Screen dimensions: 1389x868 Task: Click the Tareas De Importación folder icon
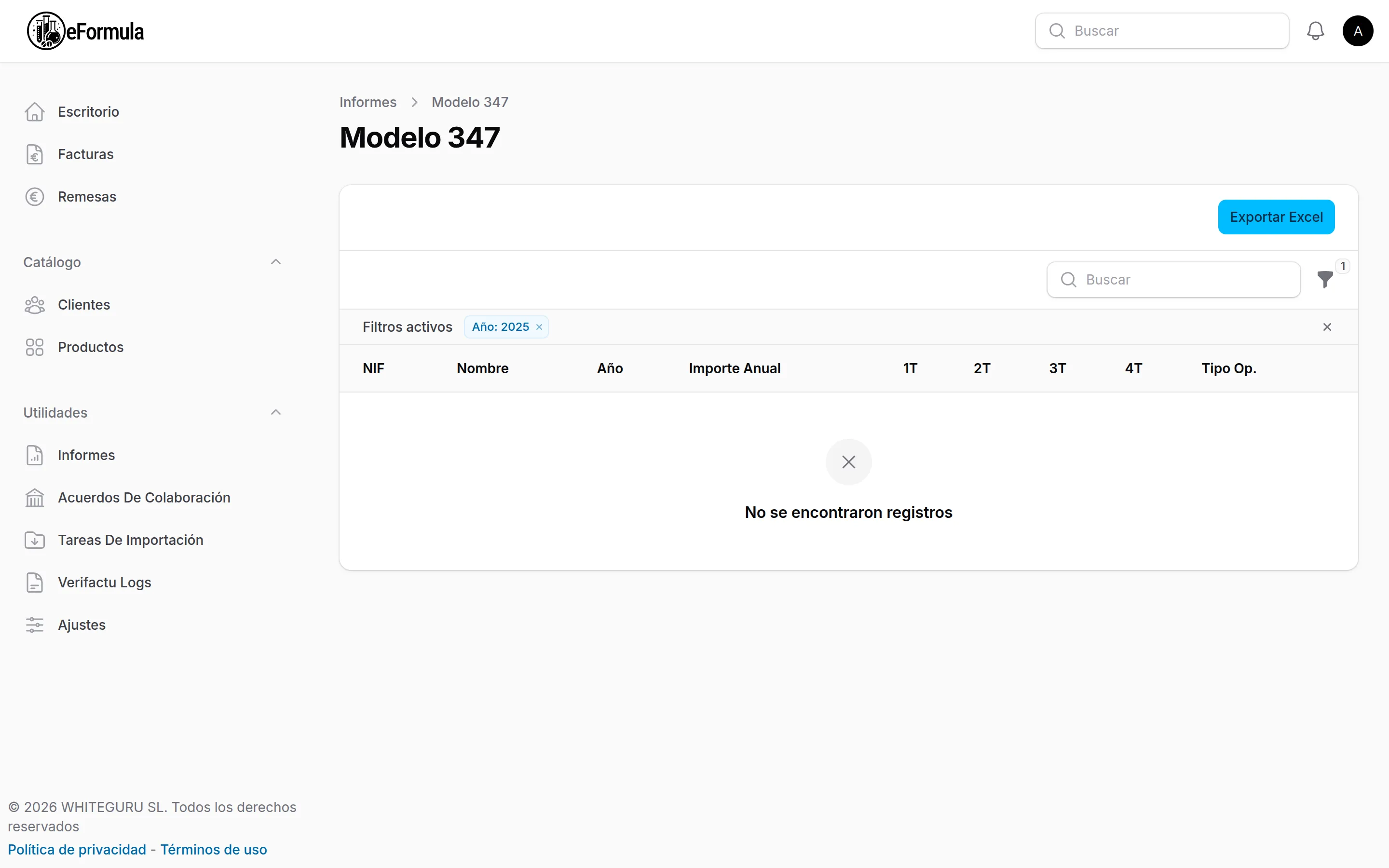(34, 540)
